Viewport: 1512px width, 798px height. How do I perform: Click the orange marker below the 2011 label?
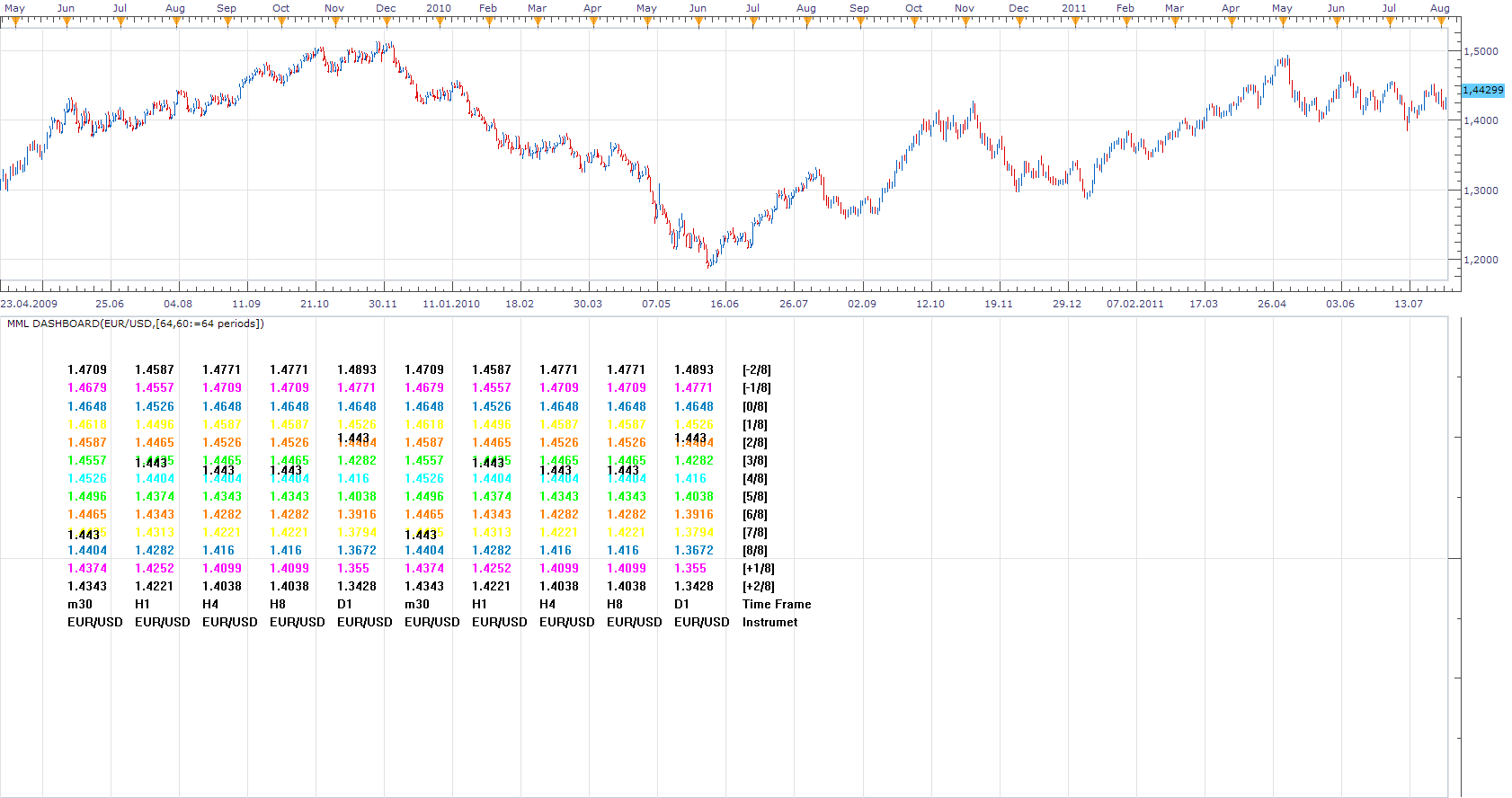(x=1073, y=22)
